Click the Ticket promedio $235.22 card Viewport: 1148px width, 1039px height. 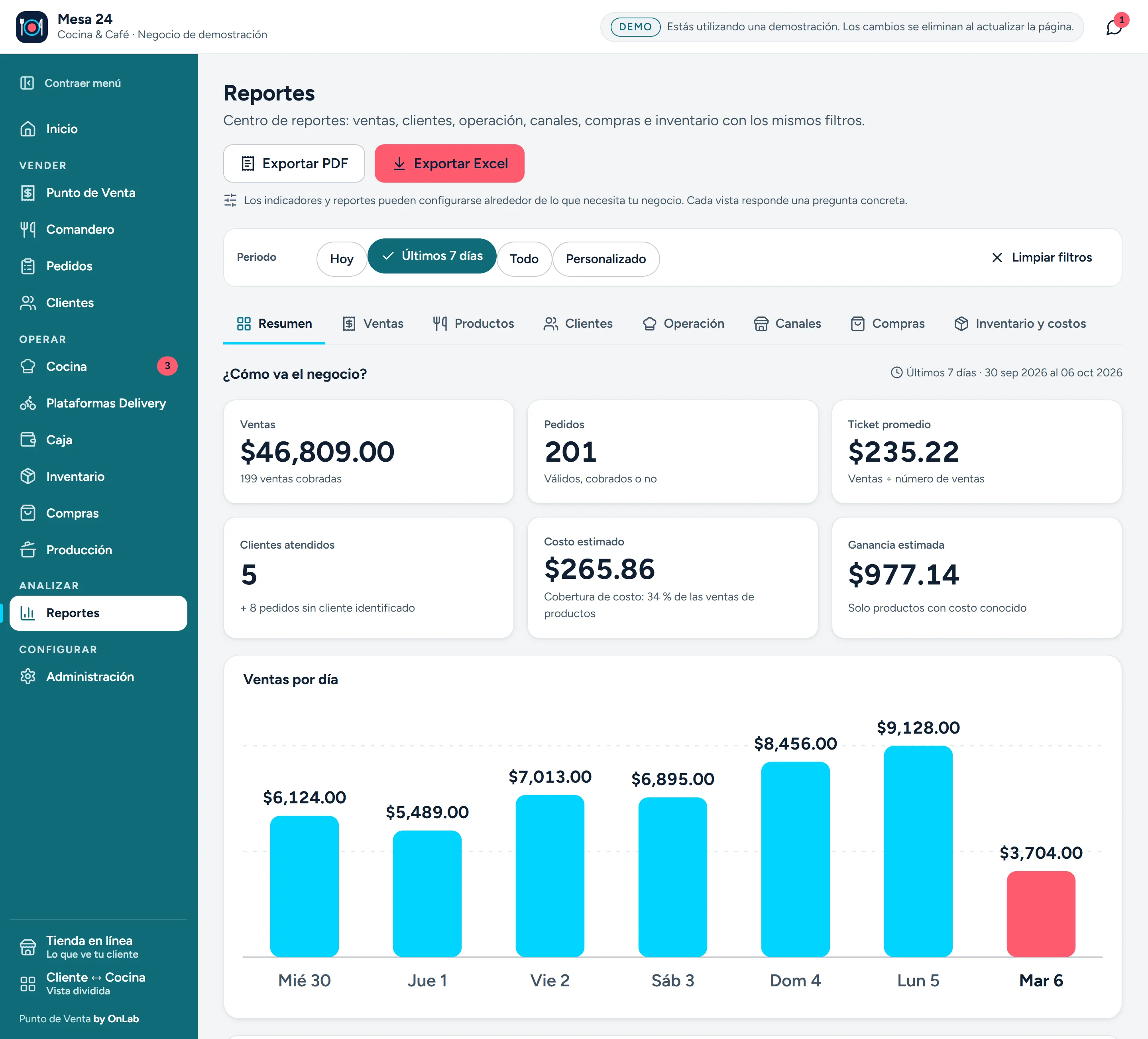pos(977,452)
